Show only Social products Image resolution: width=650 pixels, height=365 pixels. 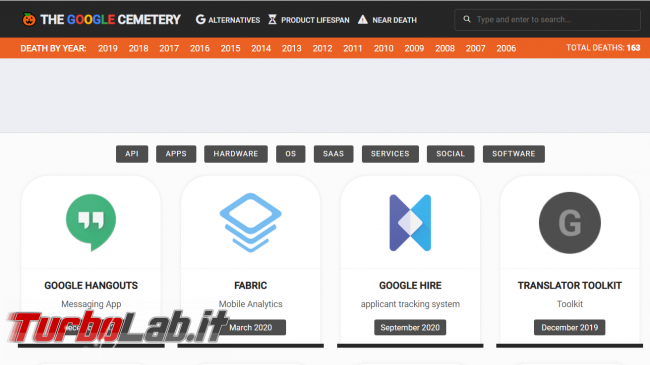450,154
